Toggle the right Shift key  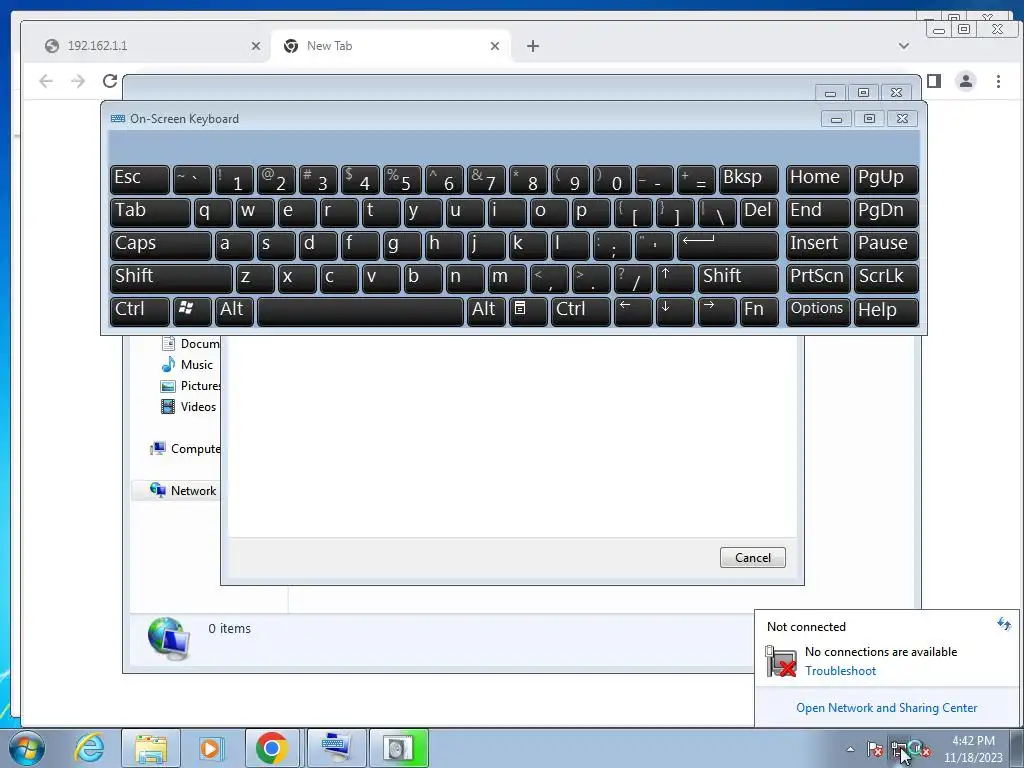(x=738, y=278)
